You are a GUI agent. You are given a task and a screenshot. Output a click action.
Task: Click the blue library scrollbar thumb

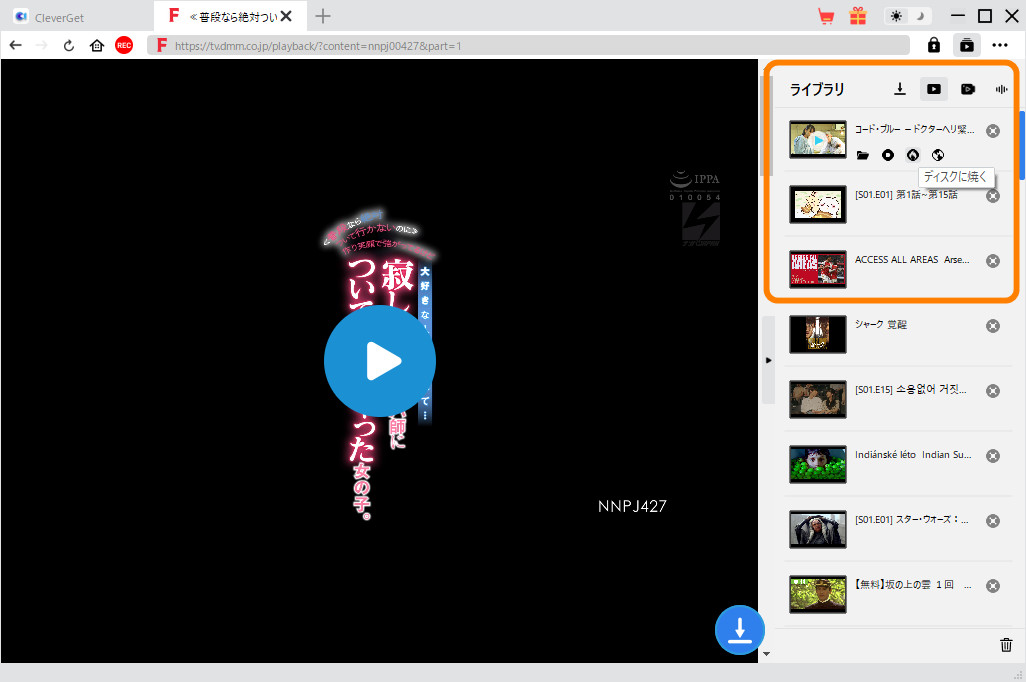tap(1022, 145)
